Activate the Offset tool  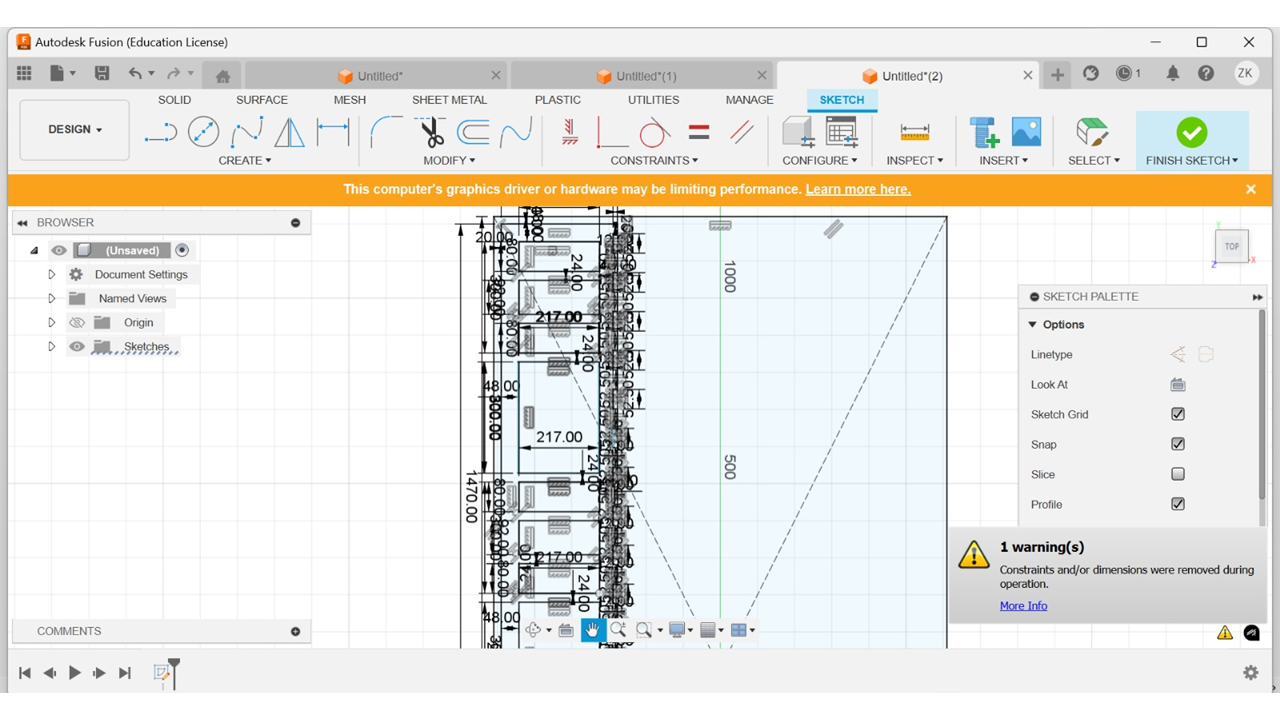coord(473,132)
